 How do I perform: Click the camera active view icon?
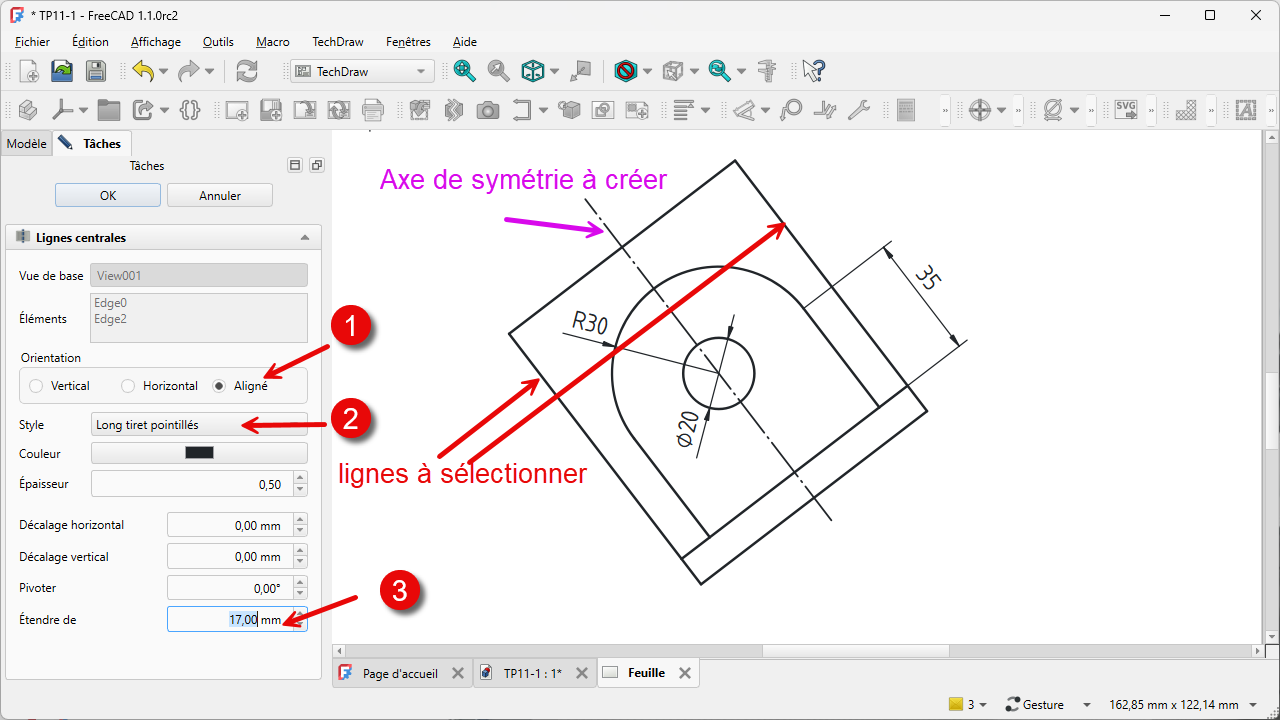[487, 110]
